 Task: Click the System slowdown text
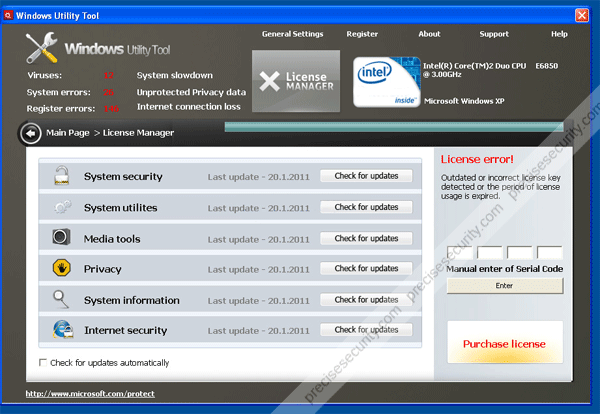[174, 75]
